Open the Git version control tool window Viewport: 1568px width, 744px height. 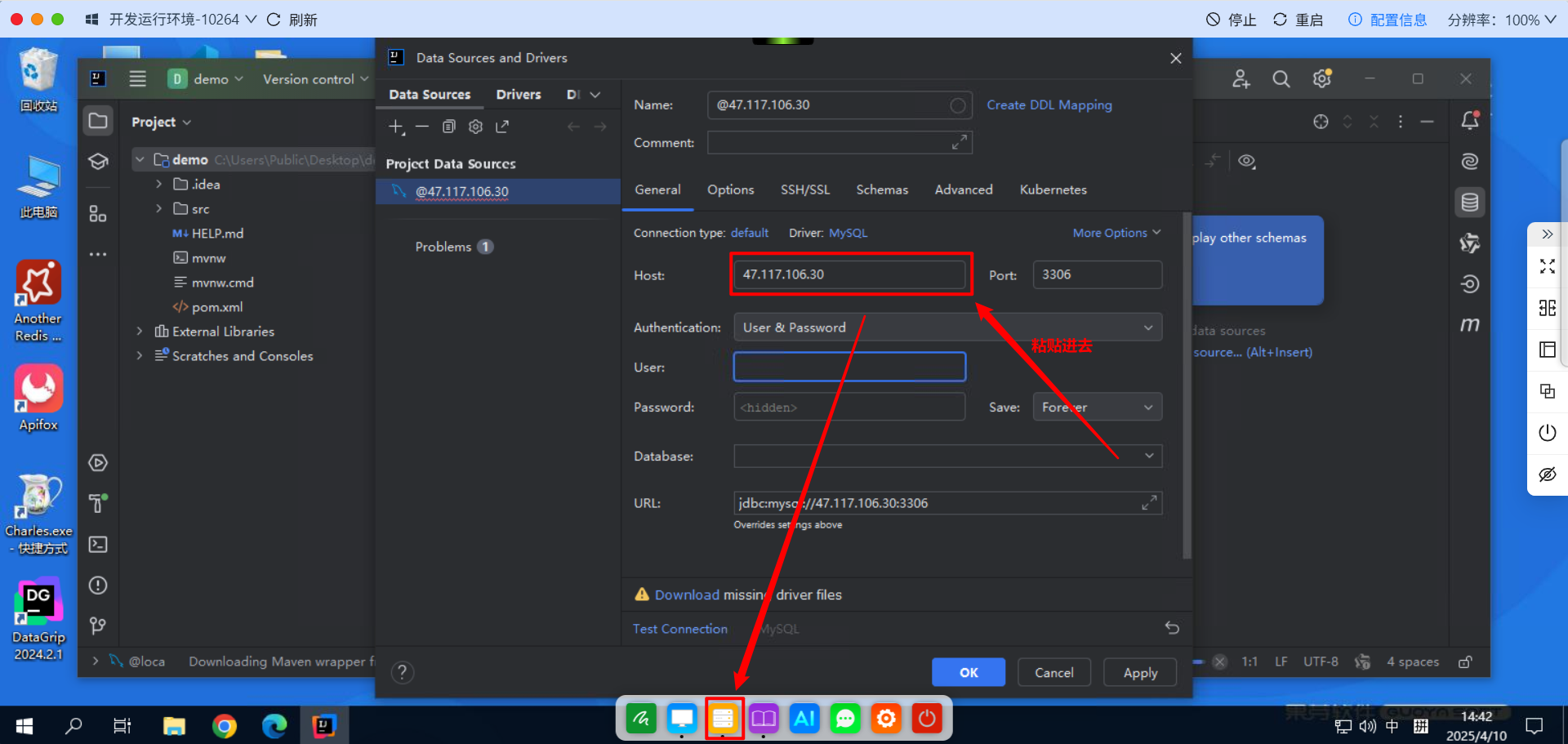click(98, 626)
